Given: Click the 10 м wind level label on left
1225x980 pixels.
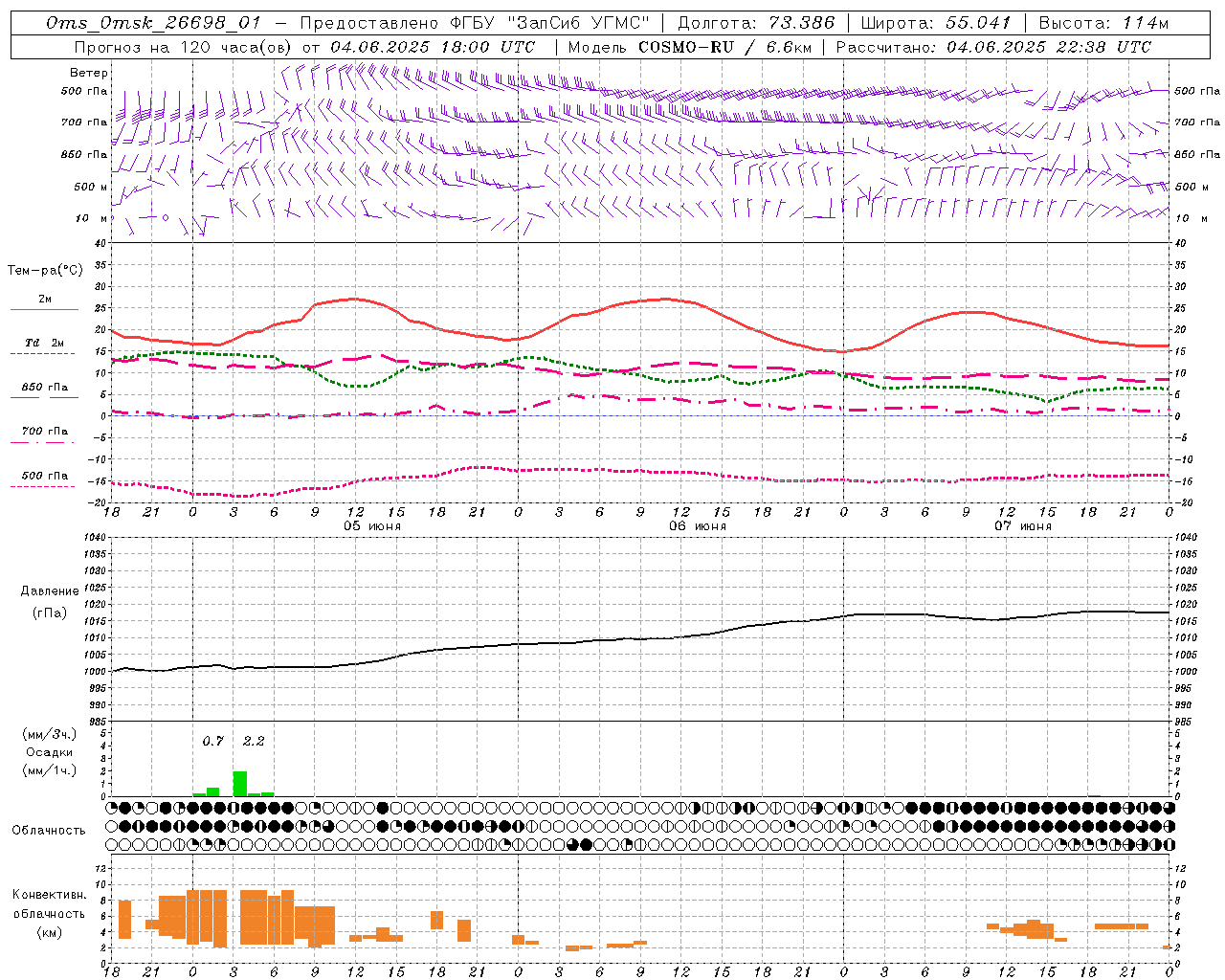Looking at the screenshot, I should (92, 218).
